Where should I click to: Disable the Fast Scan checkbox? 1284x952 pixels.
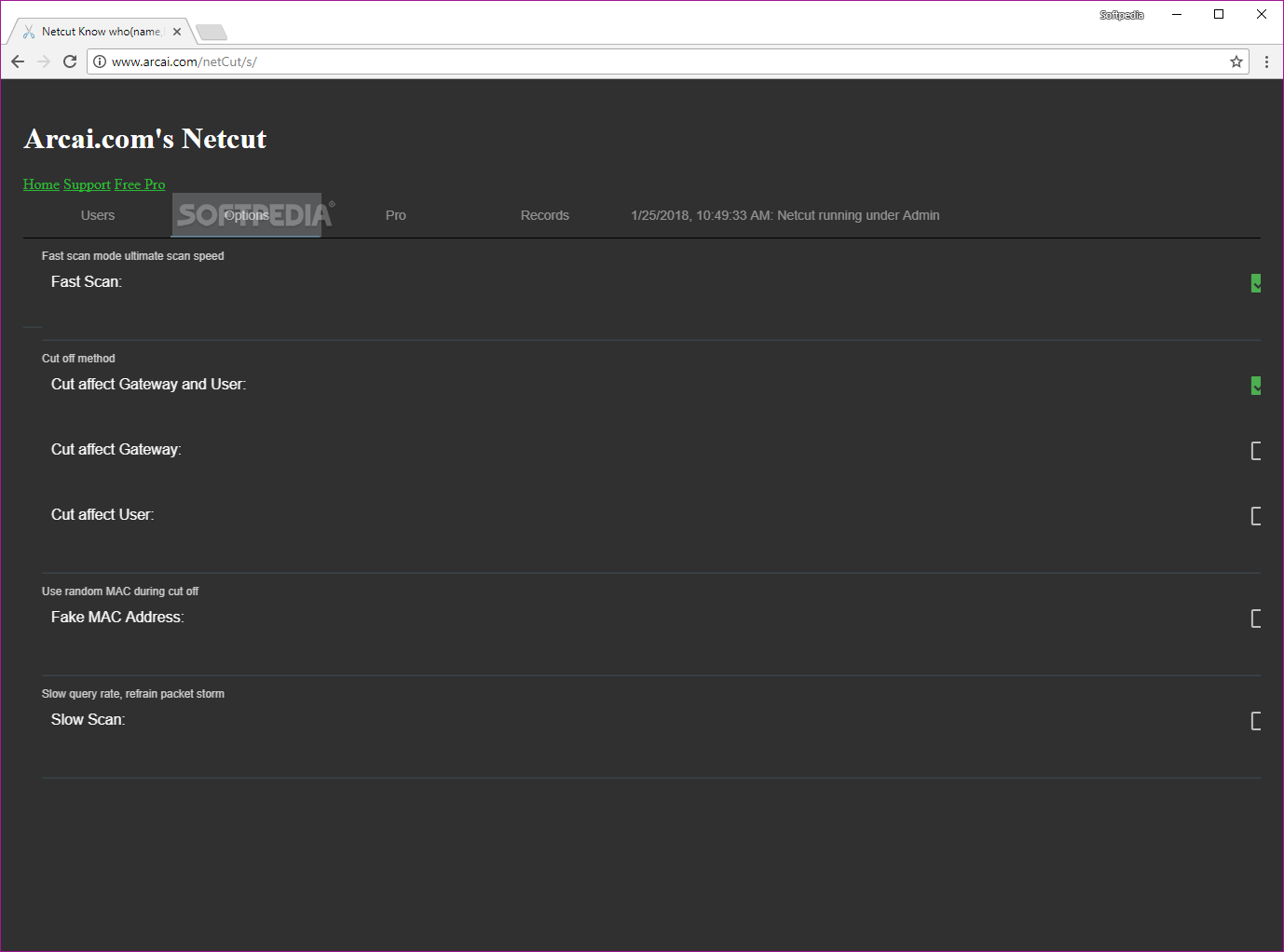pyautogui.click(x=1255, y=283)
